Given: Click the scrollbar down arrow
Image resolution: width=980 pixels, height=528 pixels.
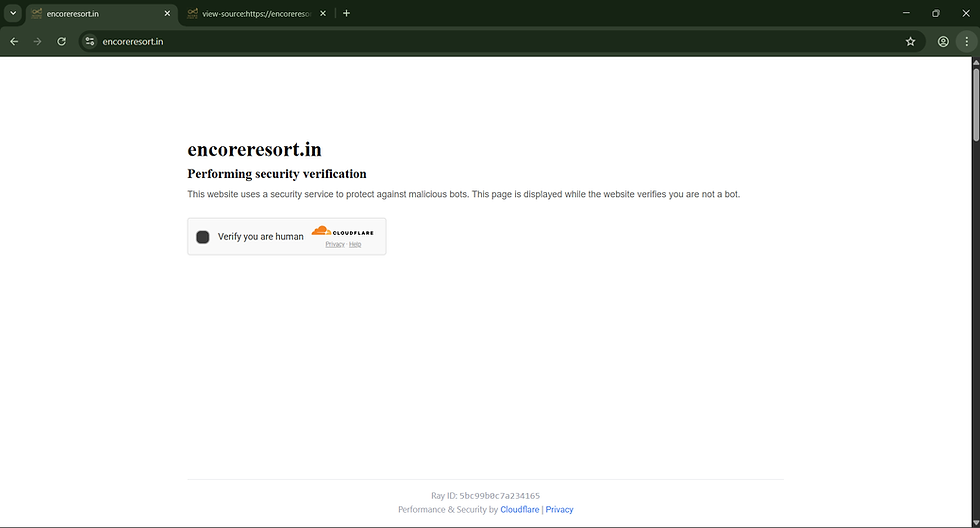Looking at the screenshot, I should pyautogui.click(x=976, y=523).
